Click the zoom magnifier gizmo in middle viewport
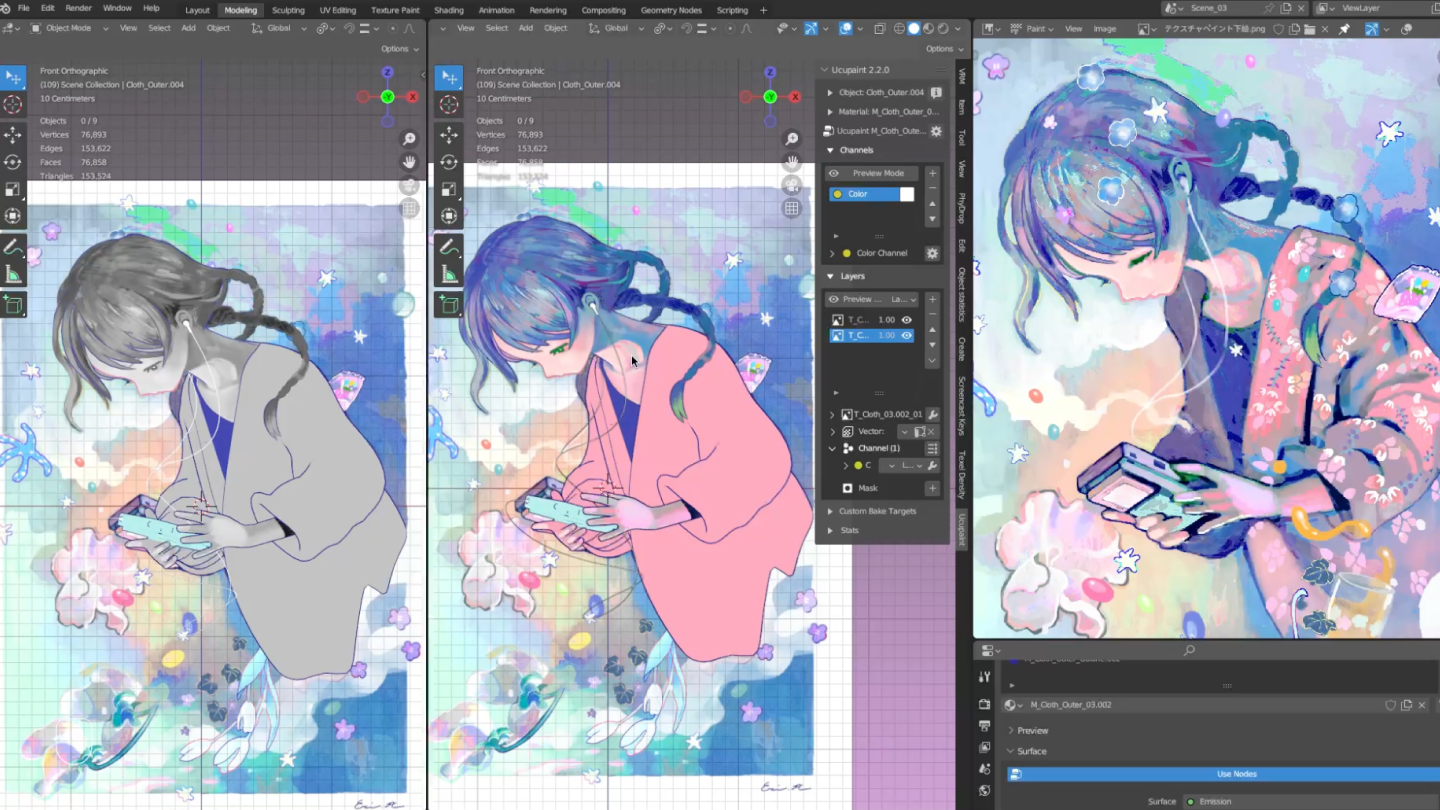Viewport: 1440px width, 810px height. (x=792, y=139)
